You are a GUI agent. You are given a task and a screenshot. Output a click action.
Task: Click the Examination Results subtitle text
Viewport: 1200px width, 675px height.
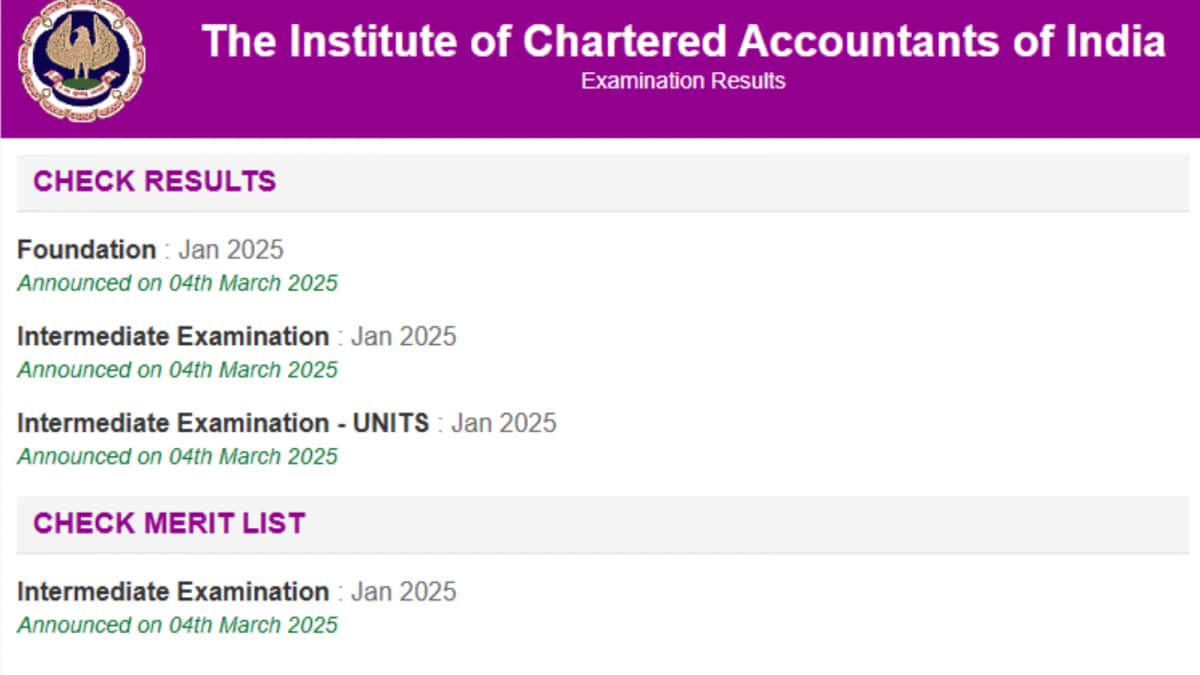683,81
